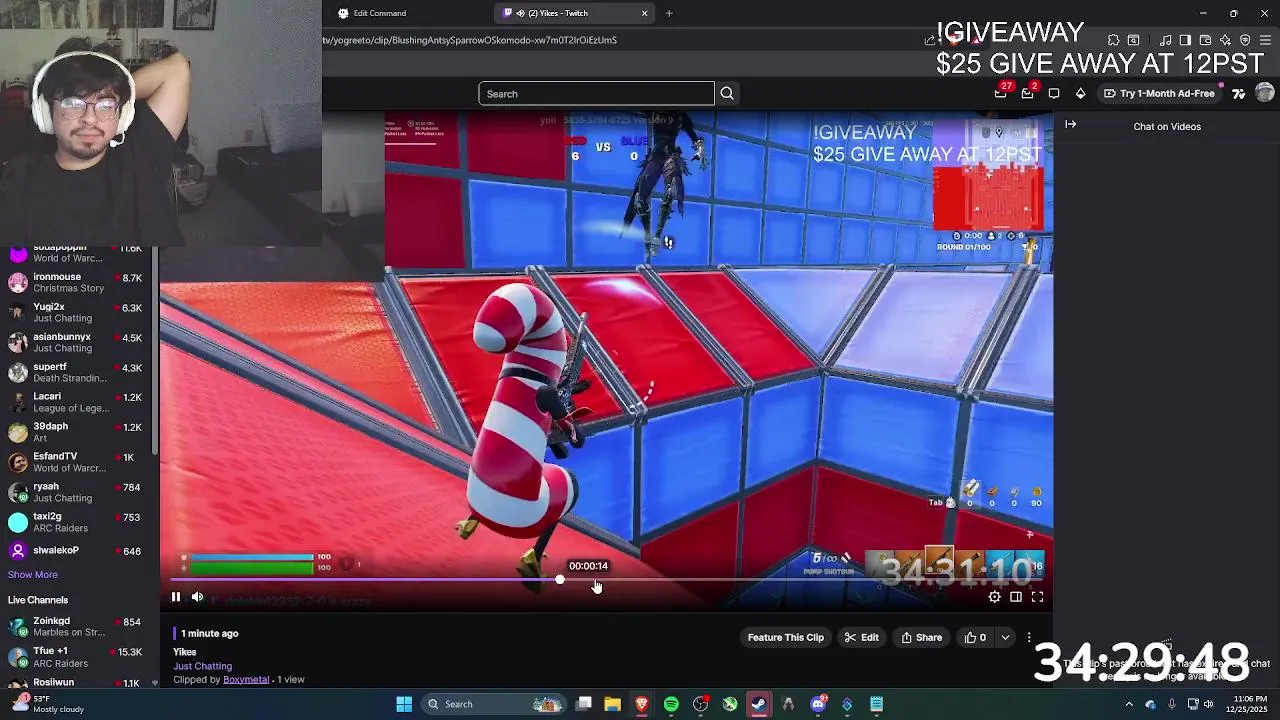Image resolution: width=1280 pixels, height=720 pixels.
Task: Open the browser Extensions puzzle icon
Action: [x=1113, y=40]
